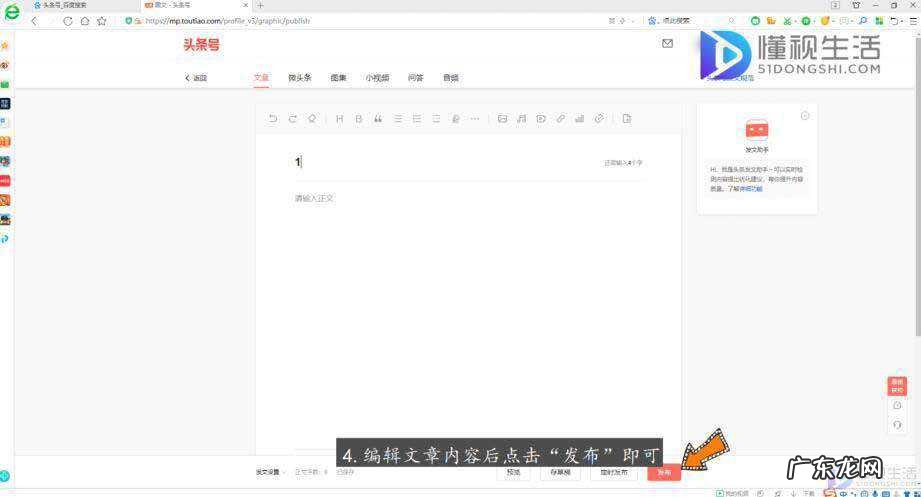Toggle bold with the B icon
Image resolution: width=921 pixels, height=497 pixels.
pos(358,119)
